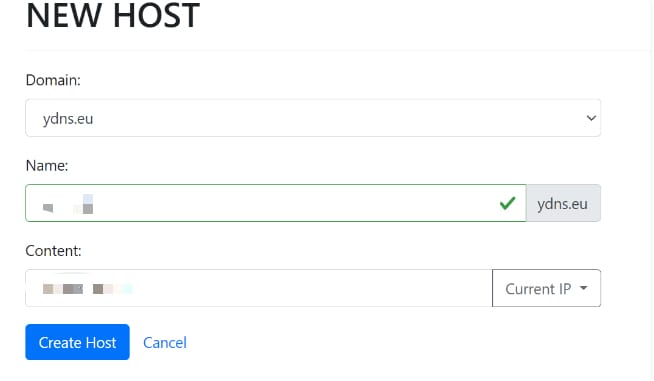This screenshot has height=381, width=654.
Task: Click the Cancel link
Action: (x=165, y=343)
